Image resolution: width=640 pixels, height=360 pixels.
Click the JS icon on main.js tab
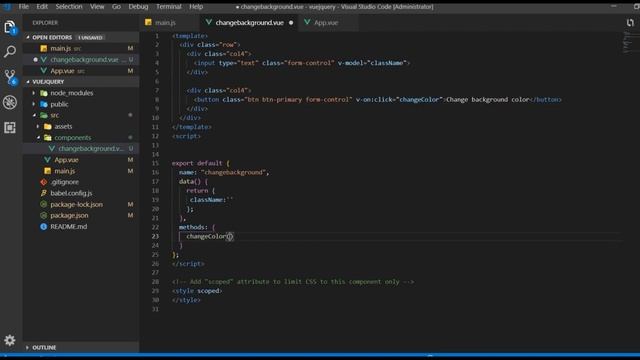point(148,22)
